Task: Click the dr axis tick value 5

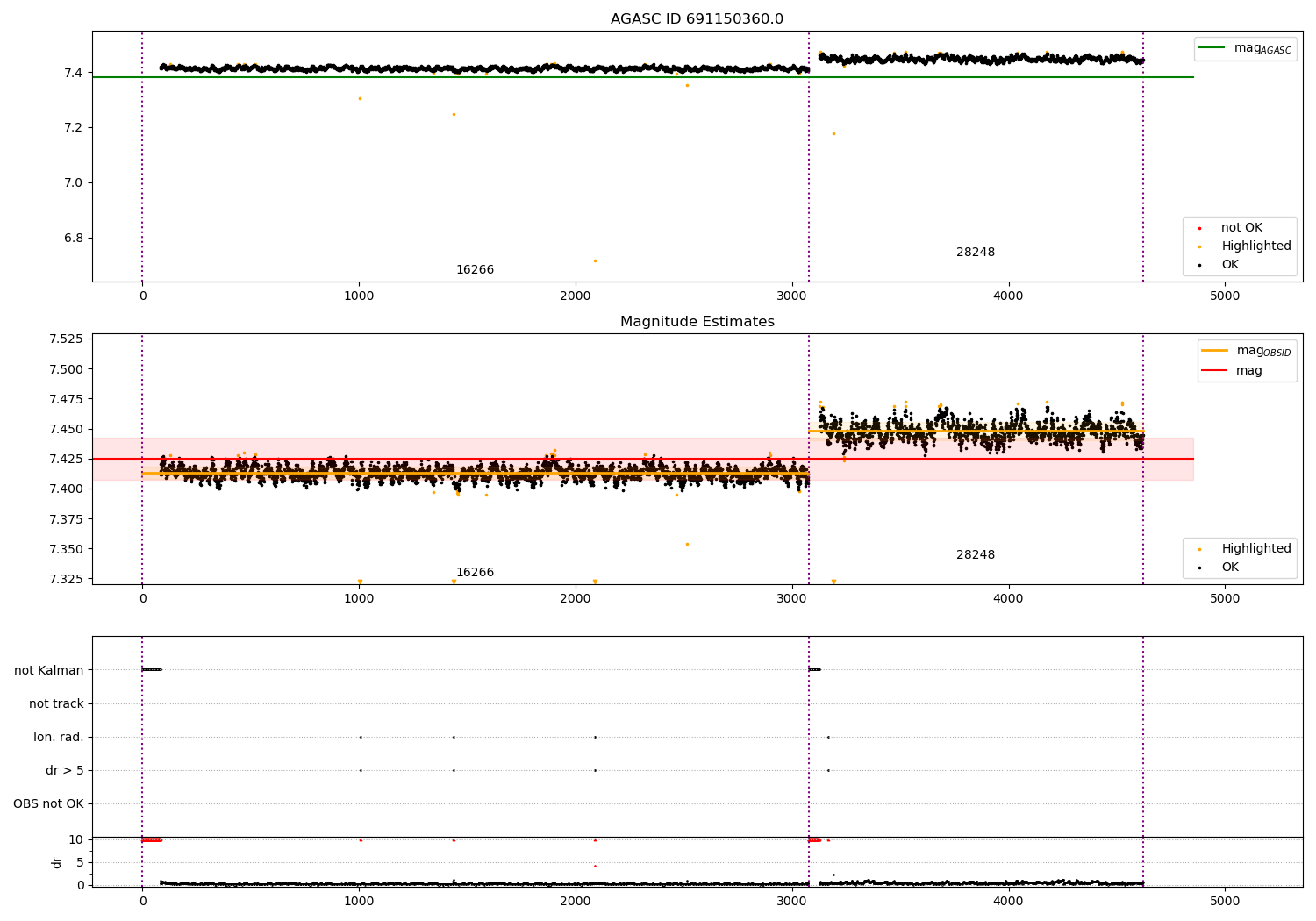Action: 80,863
